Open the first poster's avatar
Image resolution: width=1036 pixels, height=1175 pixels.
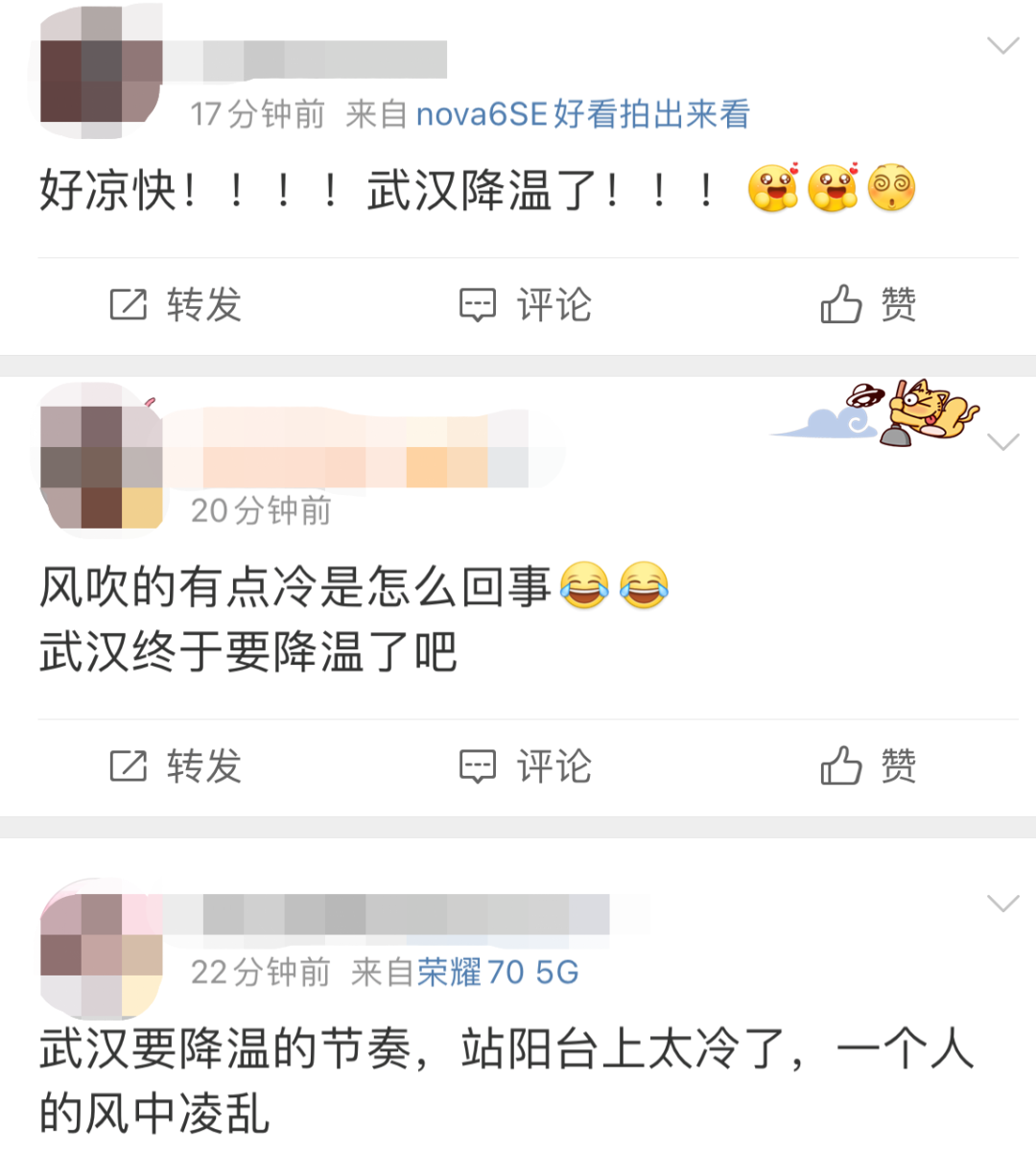pyautogui.click(x=101, y=71)
